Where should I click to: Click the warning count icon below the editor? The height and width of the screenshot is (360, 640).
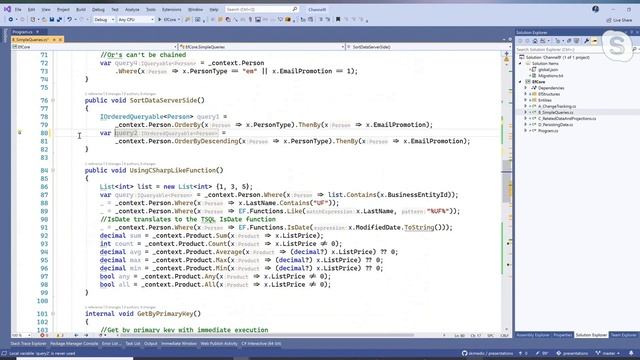click(58, 335)
